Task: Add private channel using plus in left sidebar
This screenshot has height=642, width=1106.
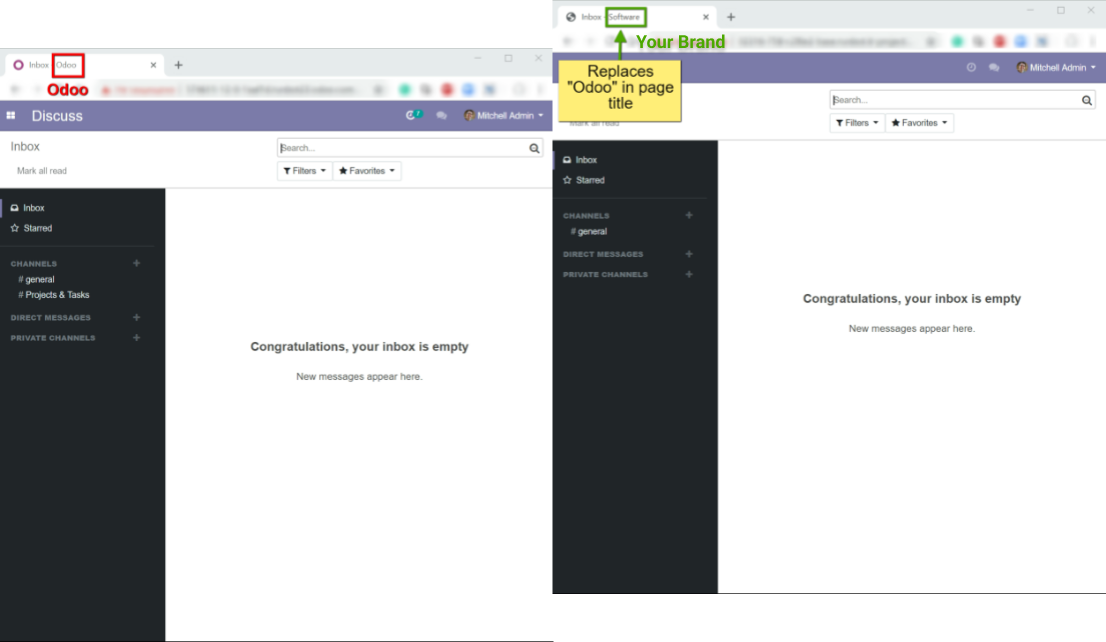Action: (x=137, y=338)
